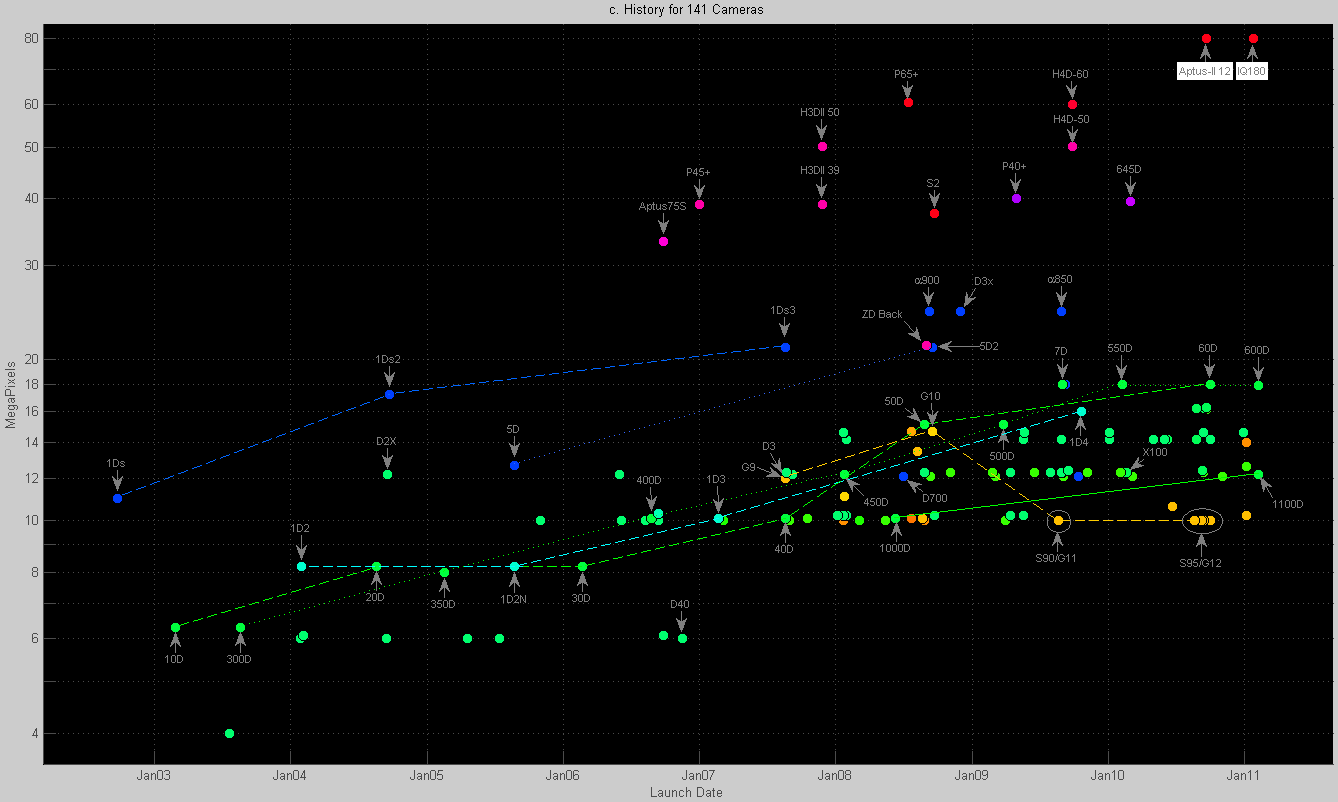1338x802 pixels.
Task: Select the 'Launch Date' x-axis label
Action: pos(686,793)
